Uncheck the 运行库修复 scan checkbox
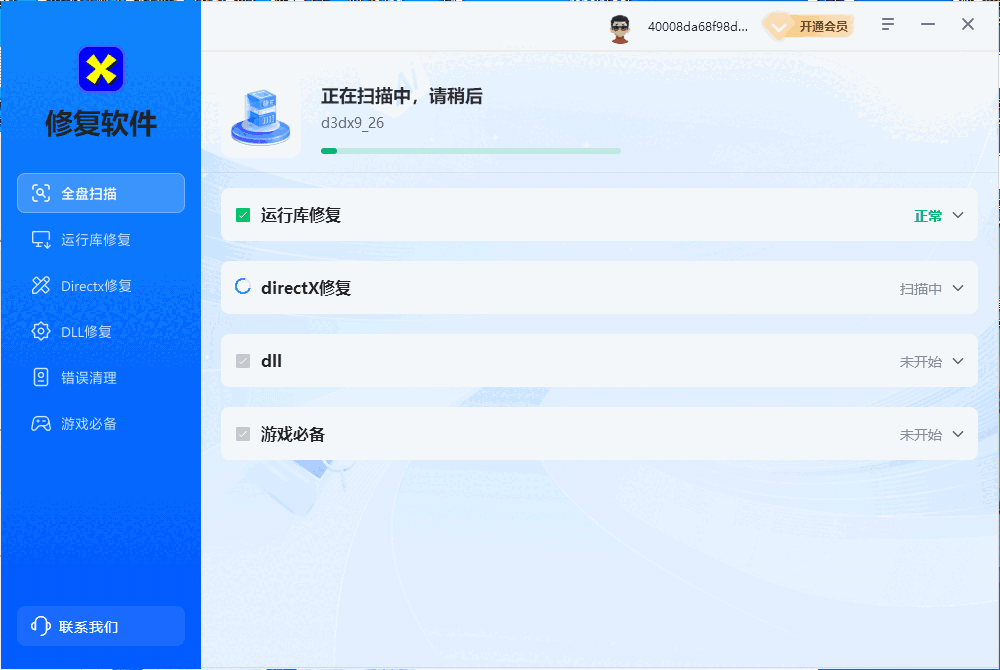The image size is (1000, 670). pos(242,214)
